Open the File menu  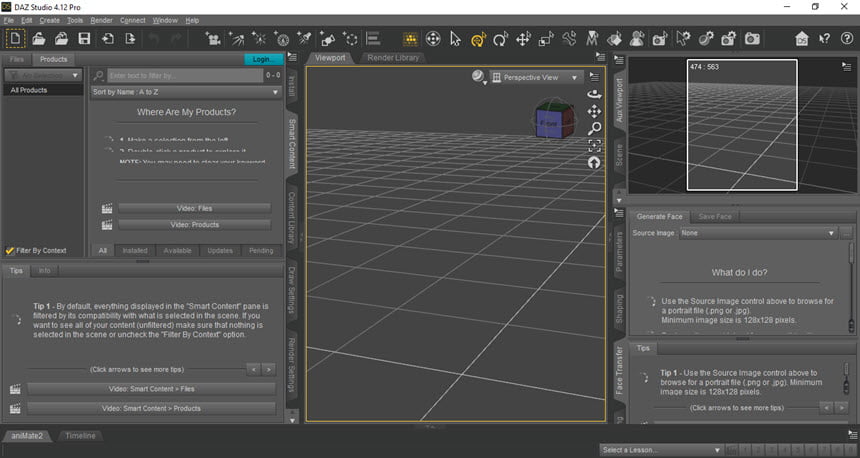tap(9, 20)
